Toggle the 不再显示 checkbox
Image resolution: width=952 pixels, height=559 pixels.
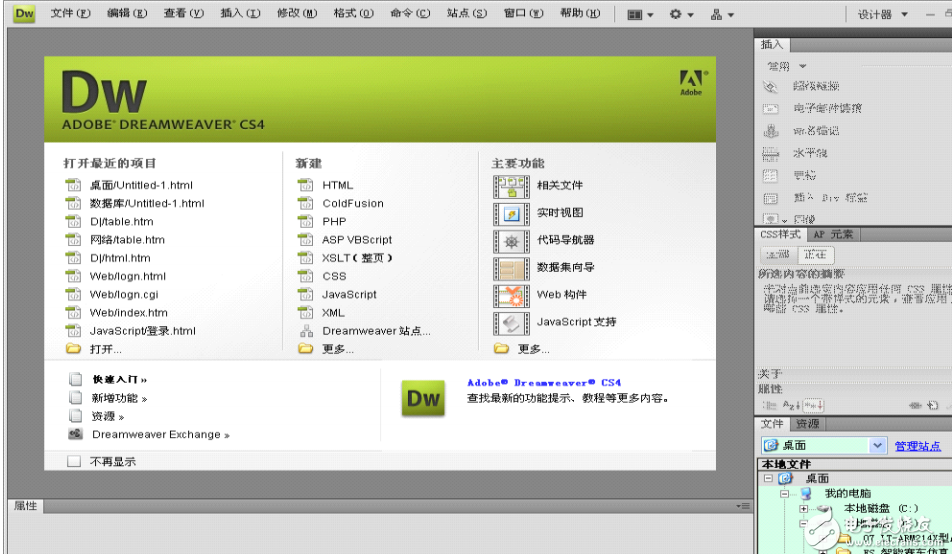(x=74, y=461)
